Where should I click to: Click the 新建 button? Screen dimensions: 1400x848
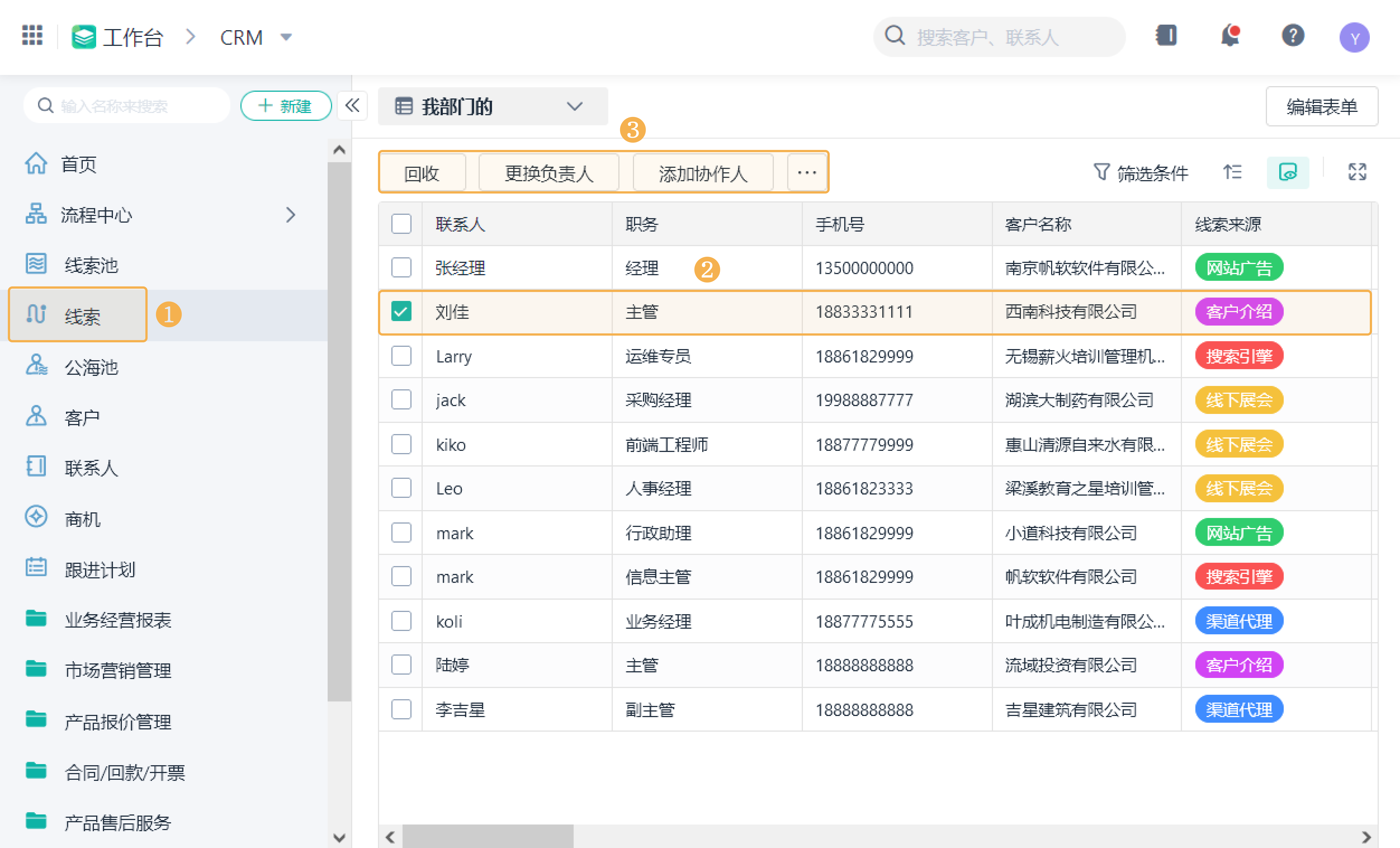(x=286, y=106)
